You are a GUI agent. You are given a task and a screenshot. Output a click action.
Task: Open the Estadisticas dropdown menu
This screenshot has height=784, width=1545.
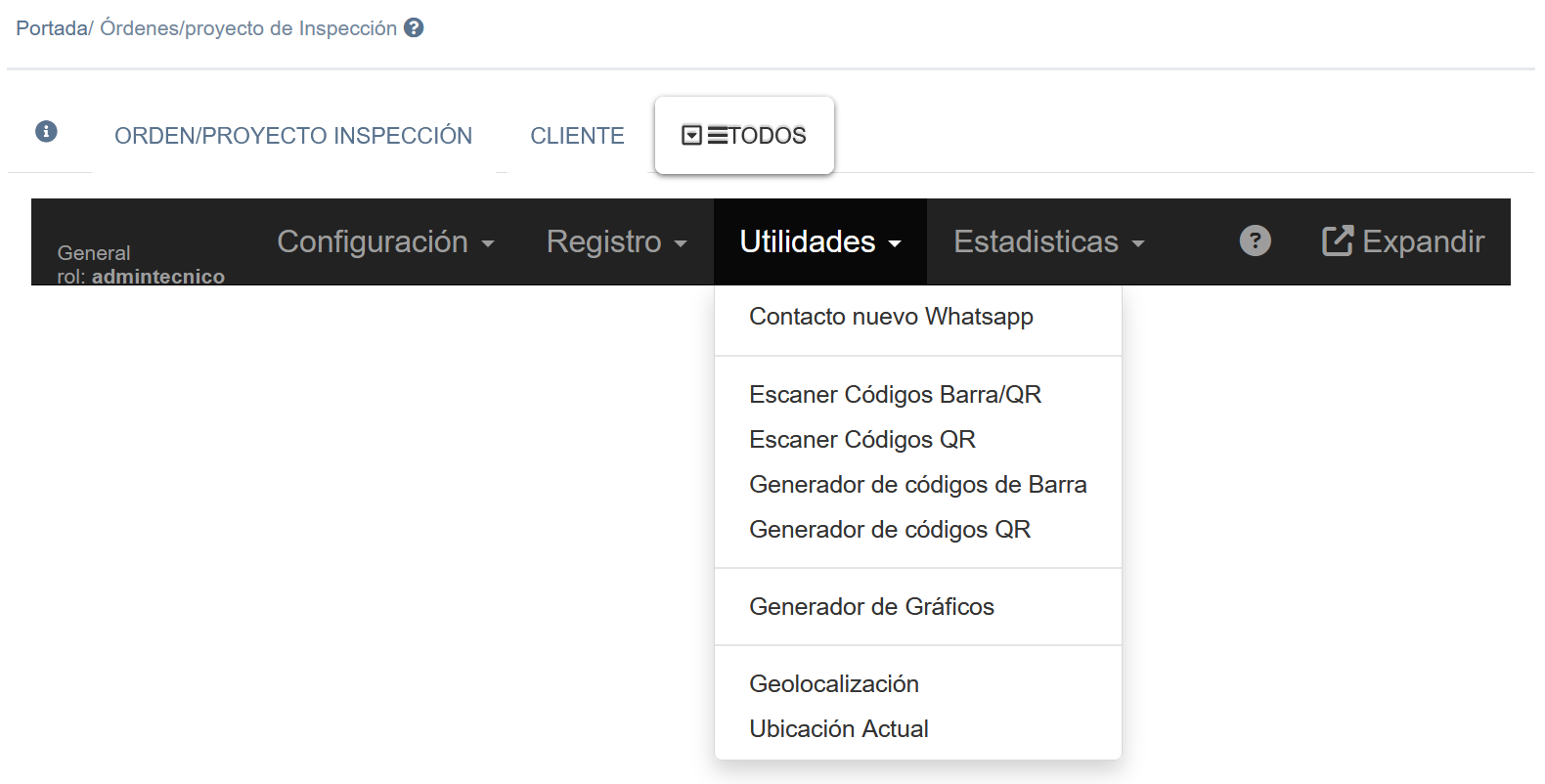tap(1048, 241)
